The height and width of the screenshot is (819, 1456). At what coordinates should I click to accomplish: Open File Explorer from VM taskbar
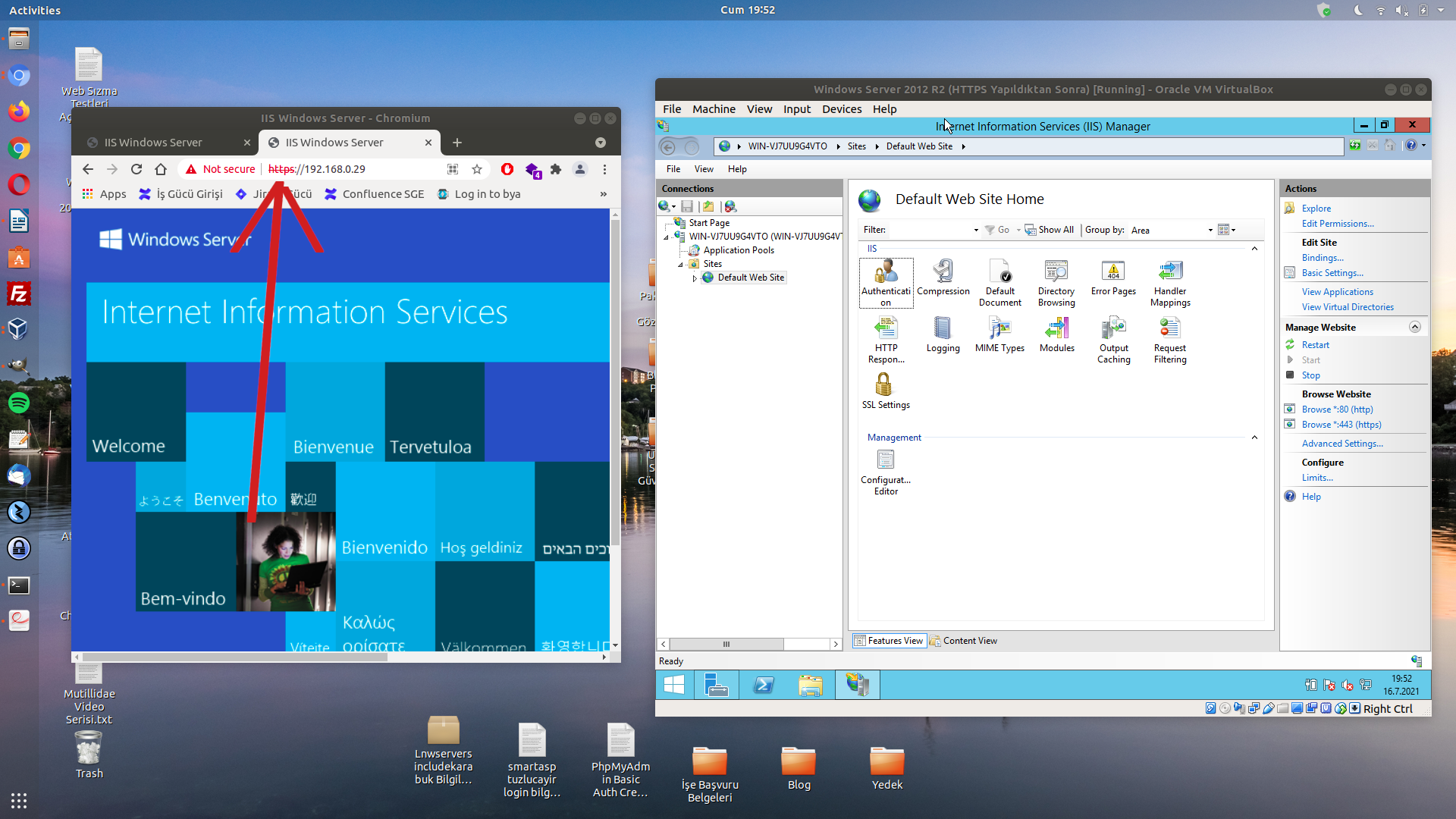tap(811, 685)
